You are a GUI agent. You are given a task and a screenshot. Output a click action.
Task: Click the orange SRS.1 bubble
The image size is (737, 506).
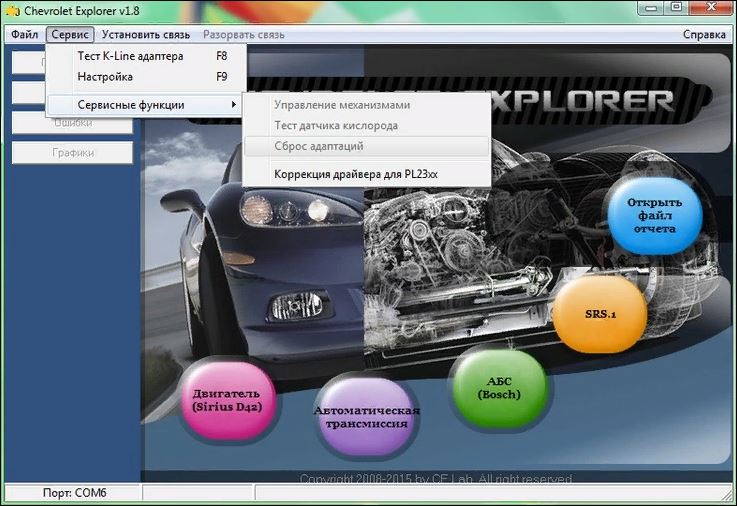click(x=600, y=314)
